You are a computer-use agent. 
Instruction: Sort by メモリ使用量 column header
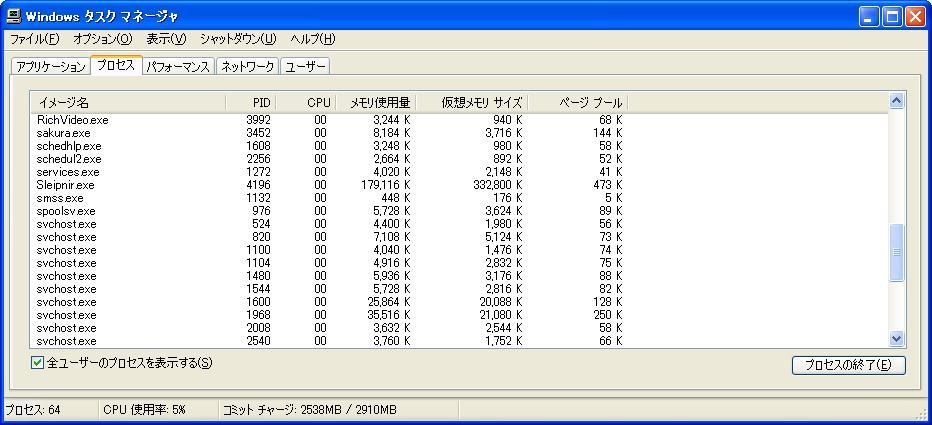(376, 102)
